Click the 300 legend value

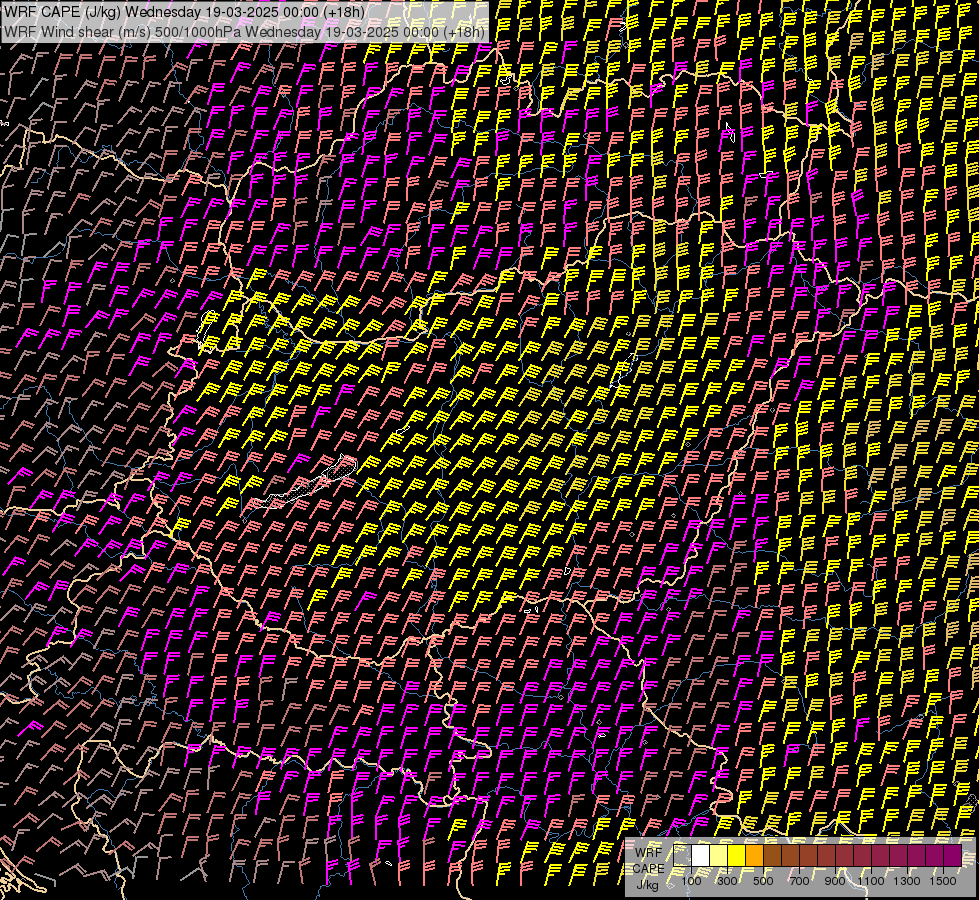point(727,881)
